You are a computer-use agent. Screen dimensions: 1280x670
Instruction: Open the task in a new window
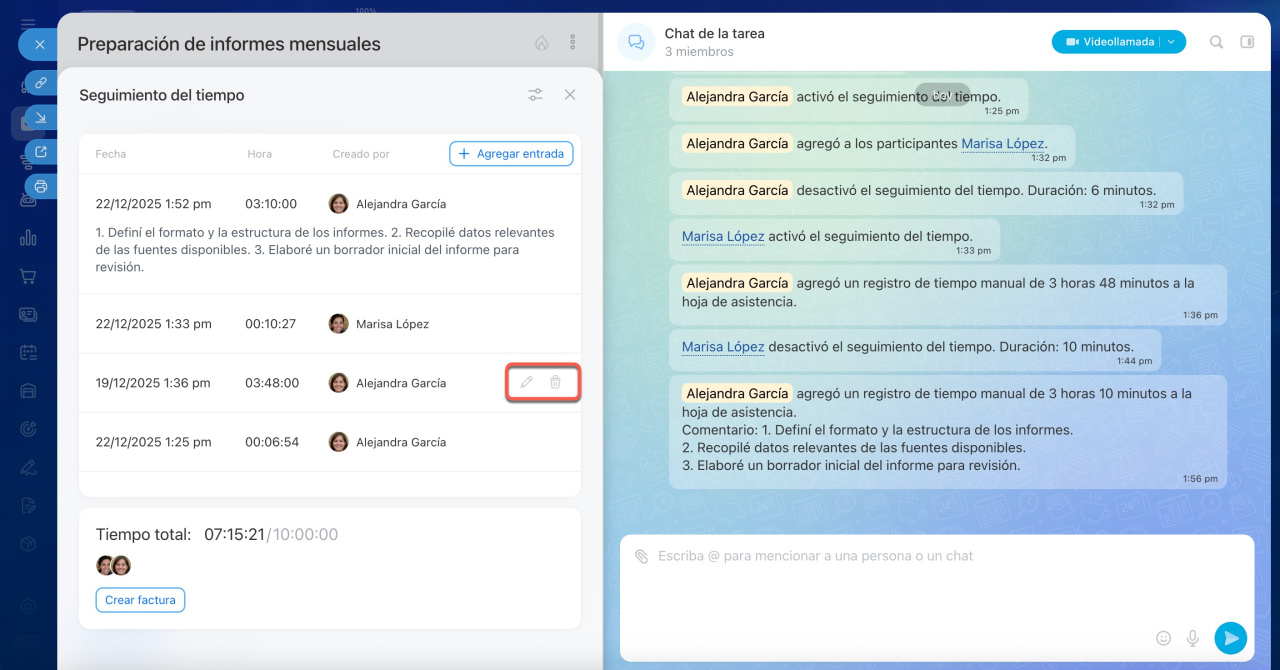tap(41, 152)
